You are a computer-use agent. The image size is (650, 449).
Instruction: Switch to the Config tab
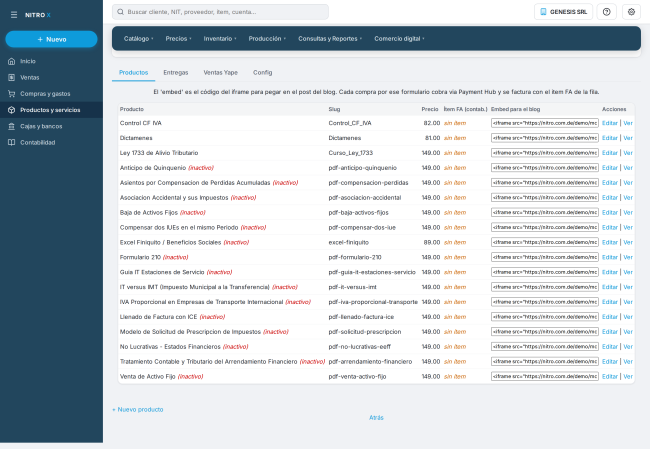click(x=262, y=73)
